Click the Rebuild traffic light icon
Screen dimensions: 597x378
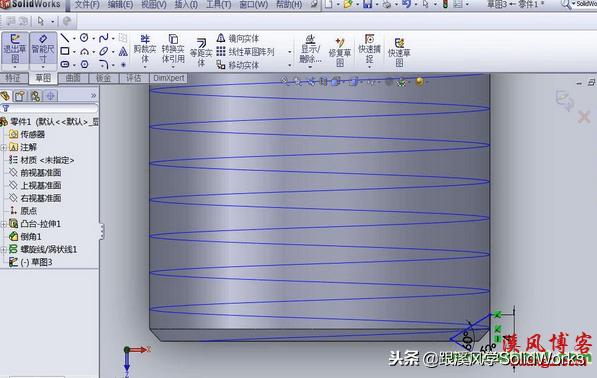(x=445, y=4)
